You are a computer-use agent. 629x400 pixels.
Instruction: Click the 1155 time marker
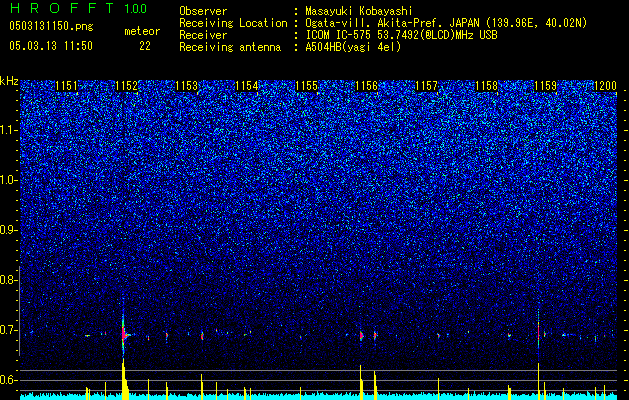coord(306,86)
